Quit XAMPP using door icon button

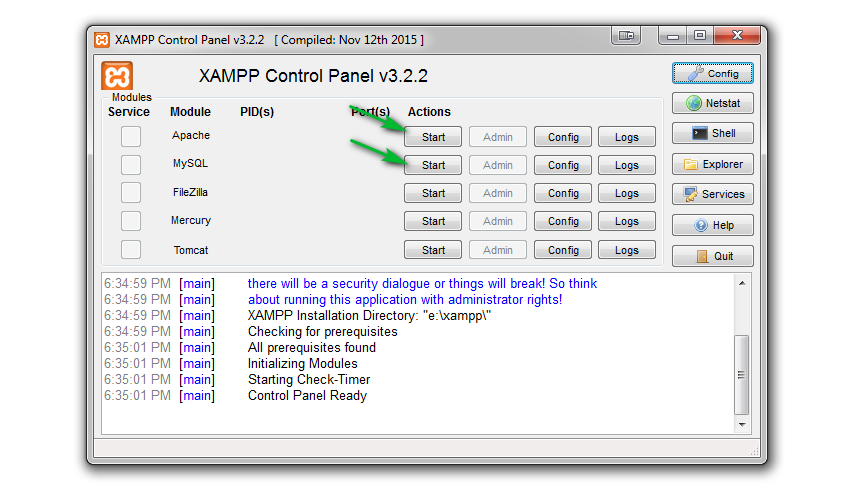pyautogui.click(x=712, y=256)
